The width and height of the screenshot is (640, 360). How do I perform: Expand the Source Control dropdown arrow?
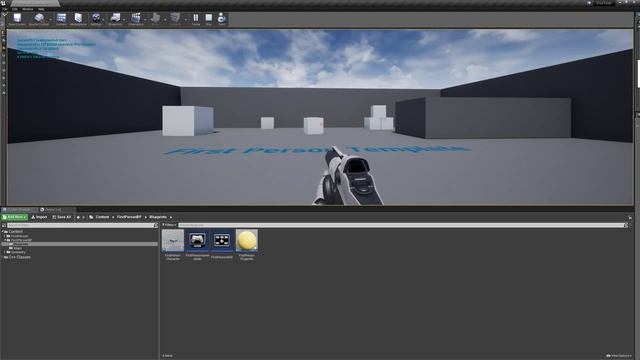point(51,20)
